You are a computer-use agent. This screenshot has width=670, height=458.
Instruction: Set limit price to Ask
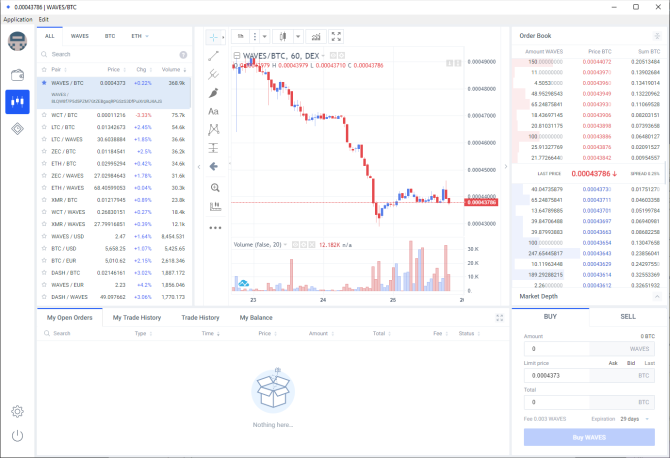click(613, 363)
